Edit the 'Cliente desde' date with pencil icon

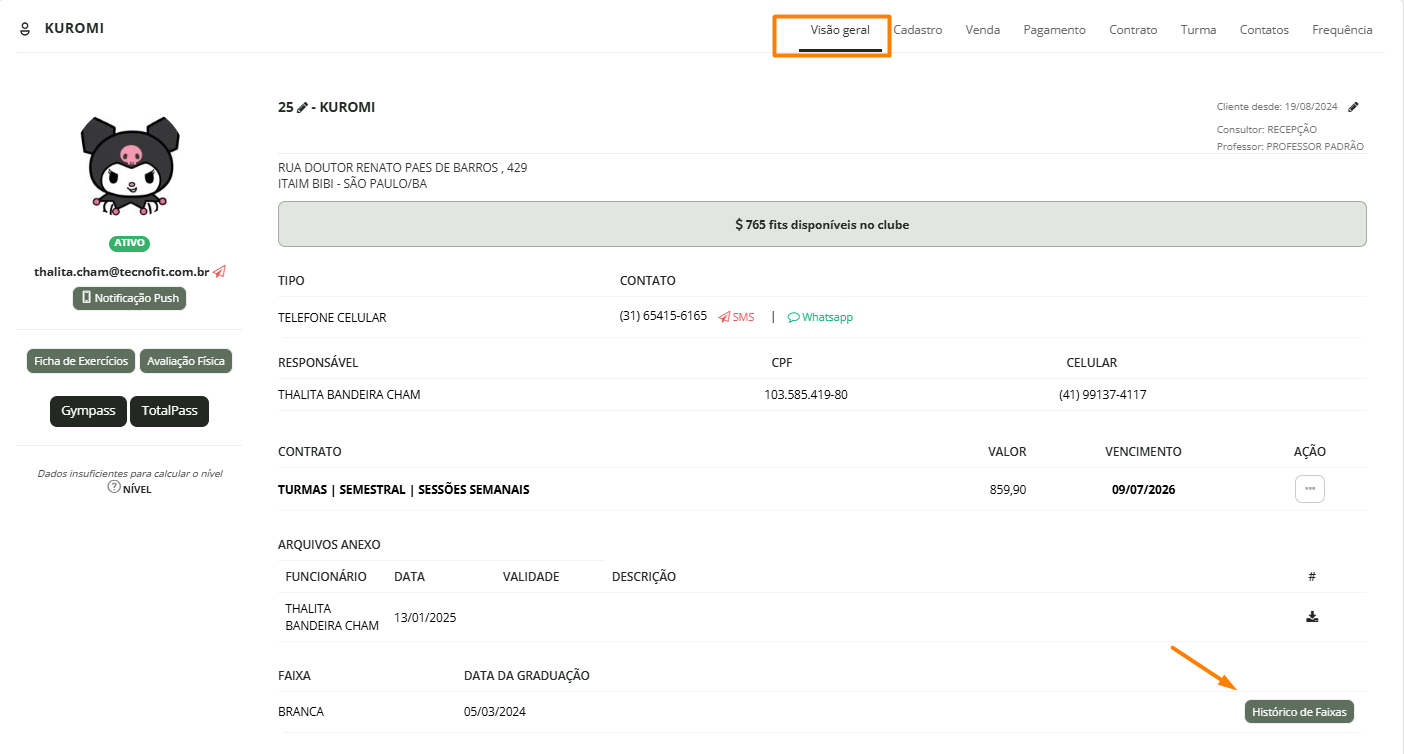[x=1354, y=106]
